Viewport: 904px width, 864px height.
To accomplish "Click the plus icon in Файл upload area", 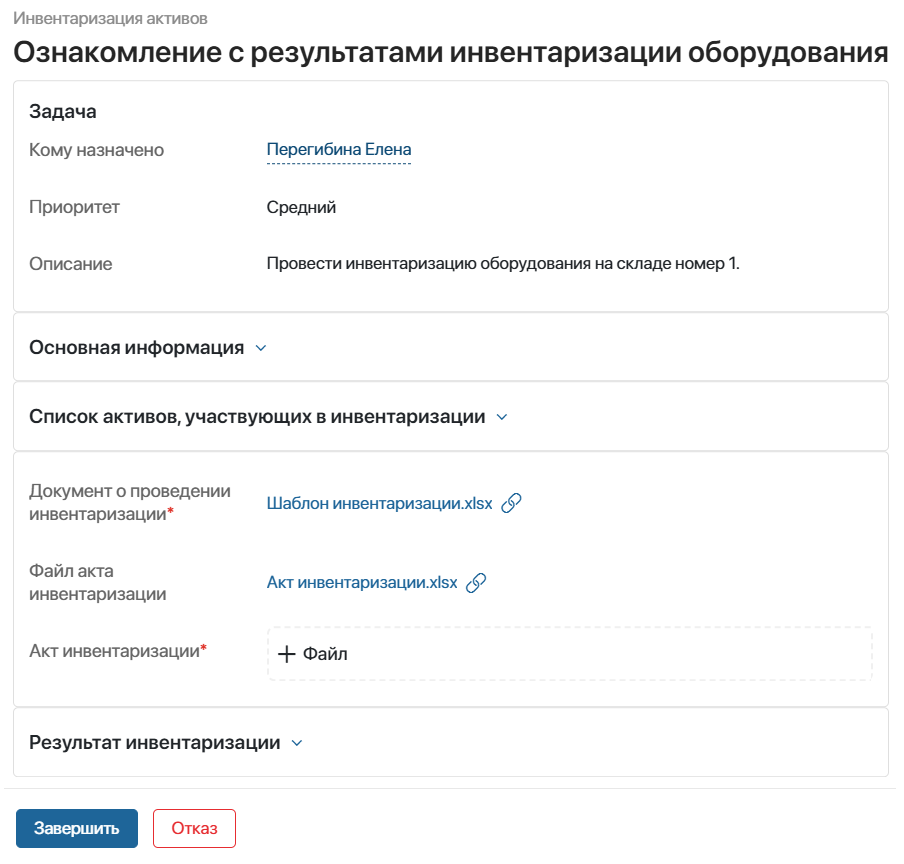I will click(287, 654).
